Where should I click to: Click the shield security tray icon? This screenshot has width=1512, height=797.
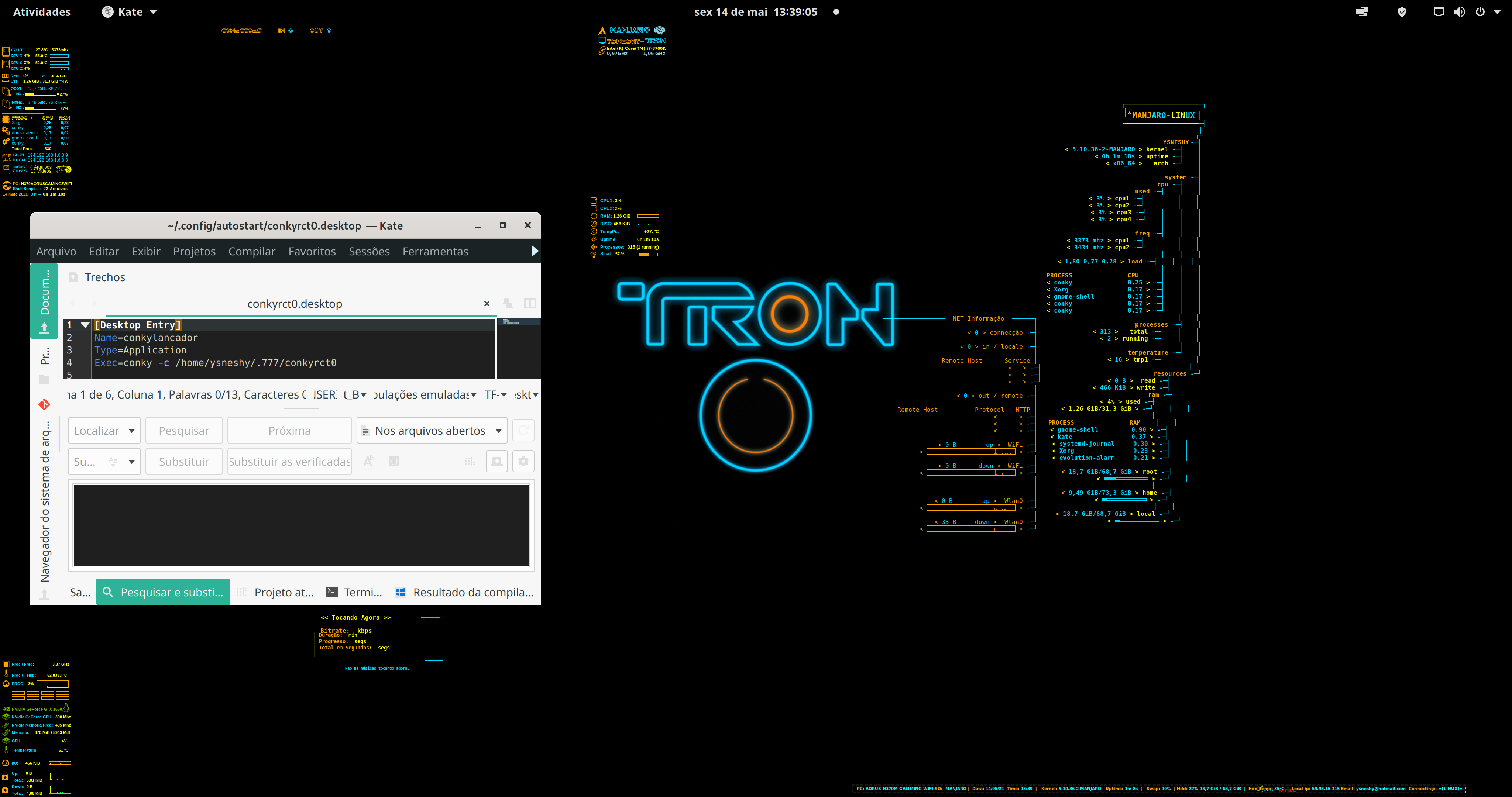click(x=1402, y=12)
